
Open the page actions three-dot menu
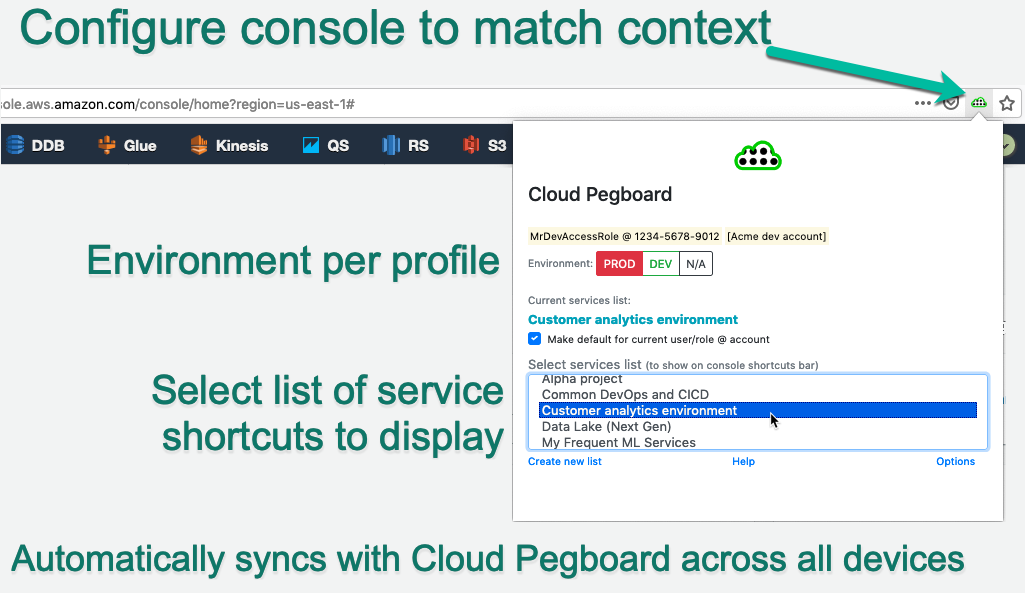coord(922,103)
